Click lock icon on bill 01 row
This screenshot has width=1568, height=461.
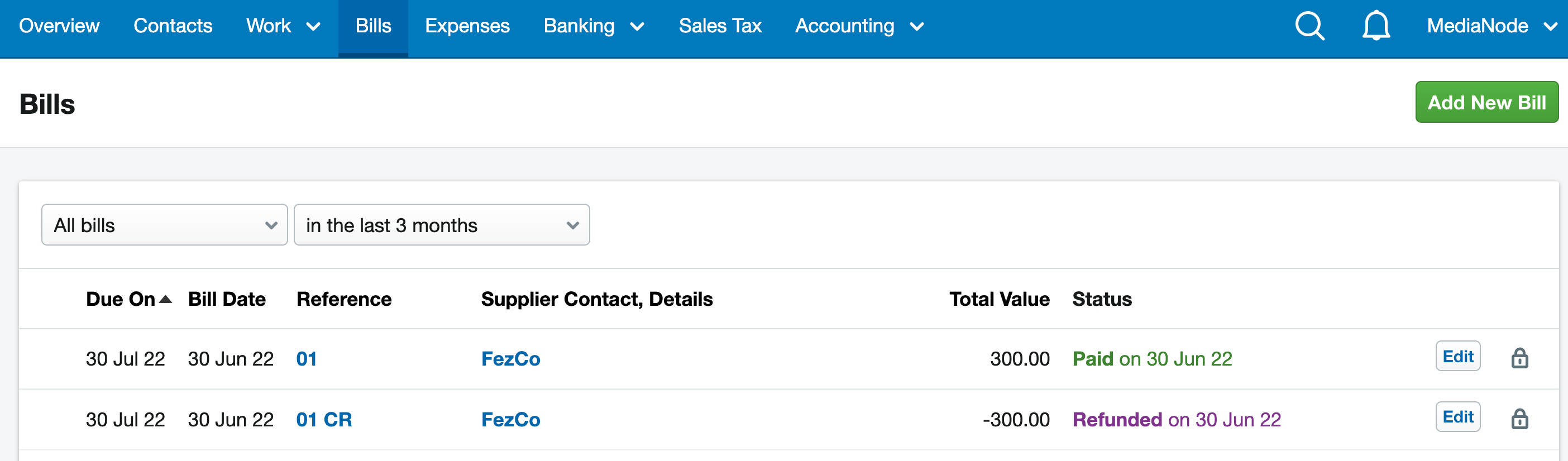point(1519,358)
